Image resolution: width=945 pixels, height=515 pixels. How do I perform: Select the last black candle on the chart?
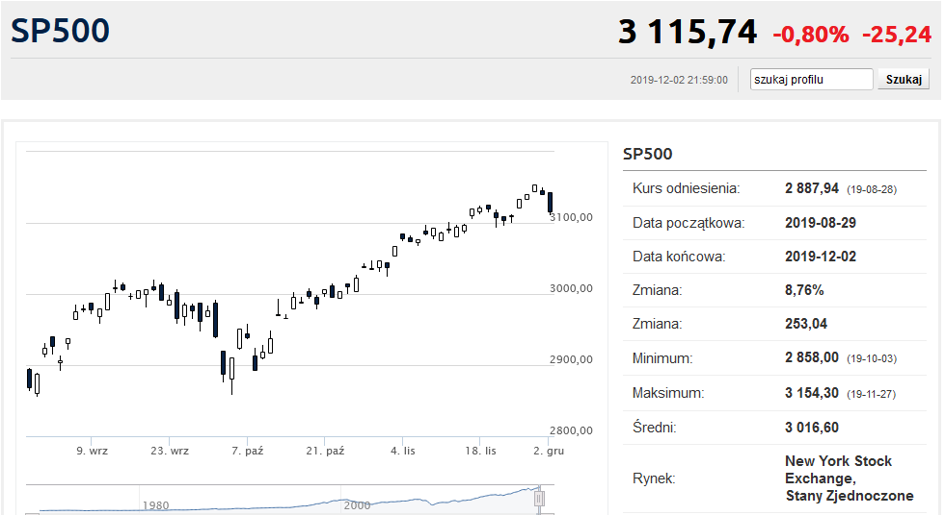point(550,202)
